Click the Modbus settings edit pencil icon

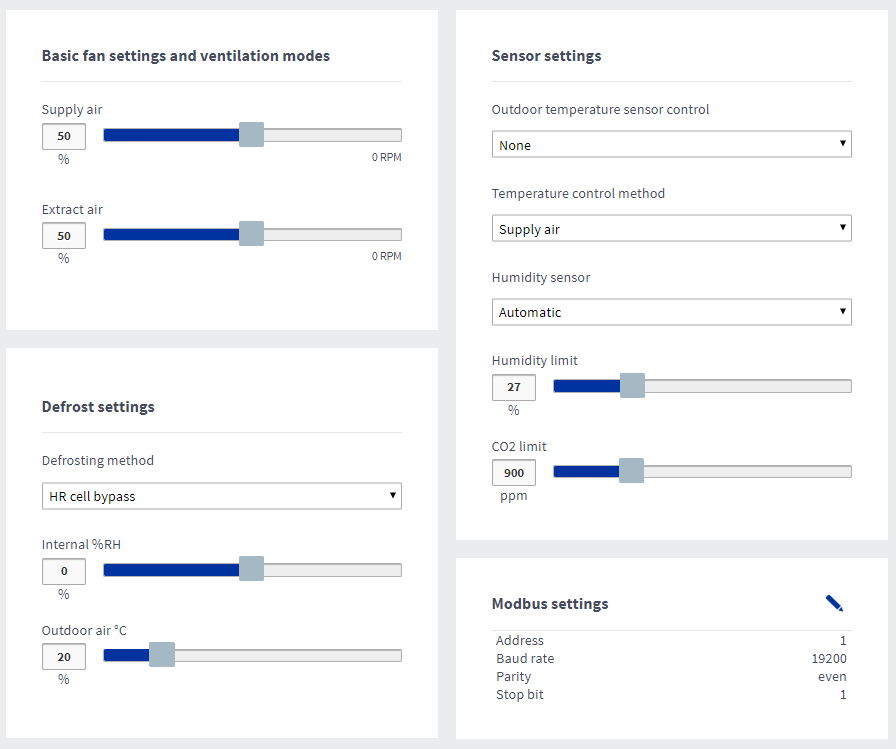[x=834, y=603]
